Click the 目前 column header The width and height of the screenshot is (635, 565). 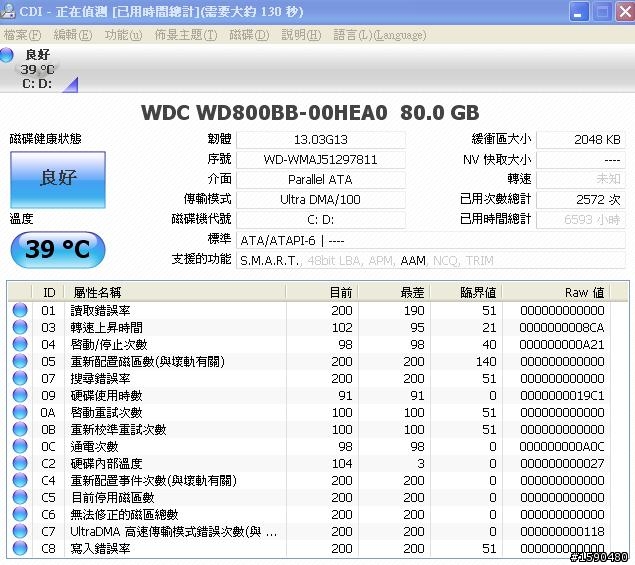(322, 292)
